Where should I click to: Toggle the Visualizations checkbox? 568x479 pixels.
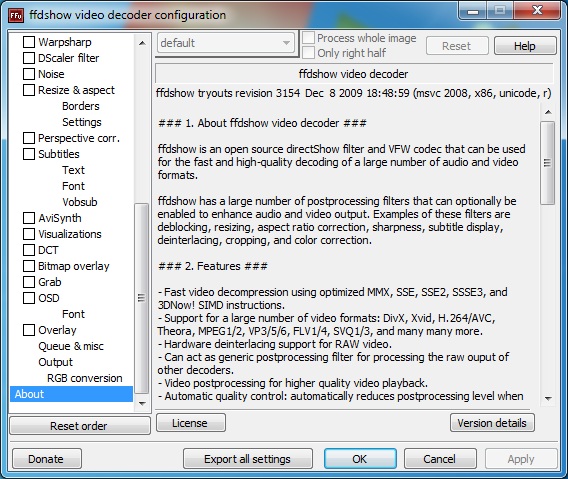click(x=29, y=234)
